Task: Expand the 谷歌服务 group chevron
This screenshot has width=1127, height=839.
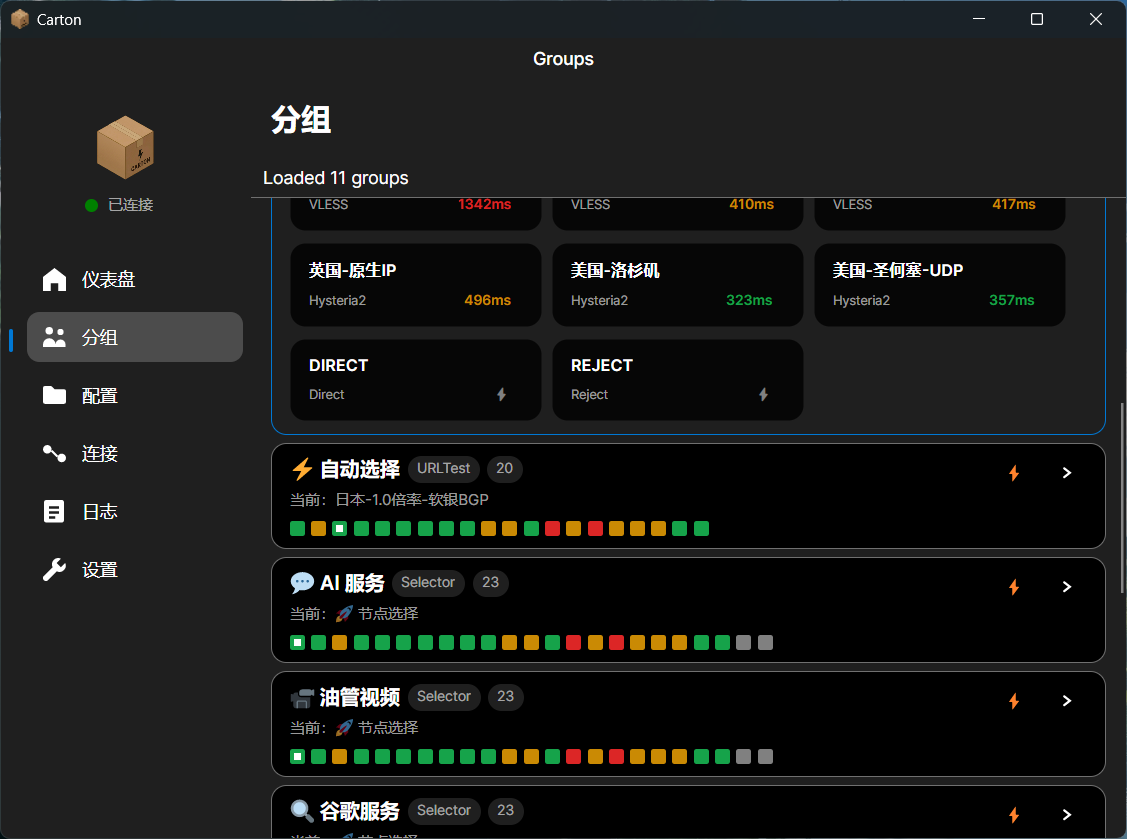Action: (1067, 815)
